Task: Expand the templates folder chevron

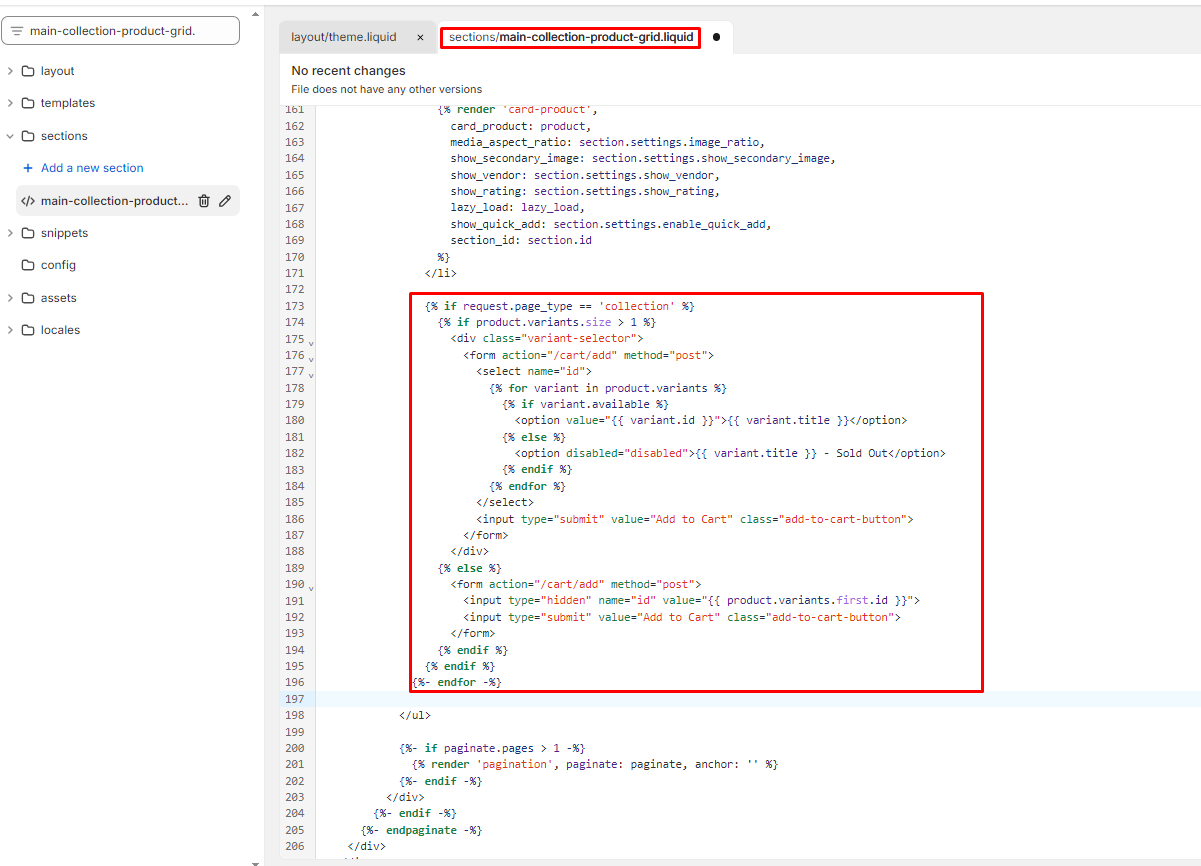Action: (10, 103)
